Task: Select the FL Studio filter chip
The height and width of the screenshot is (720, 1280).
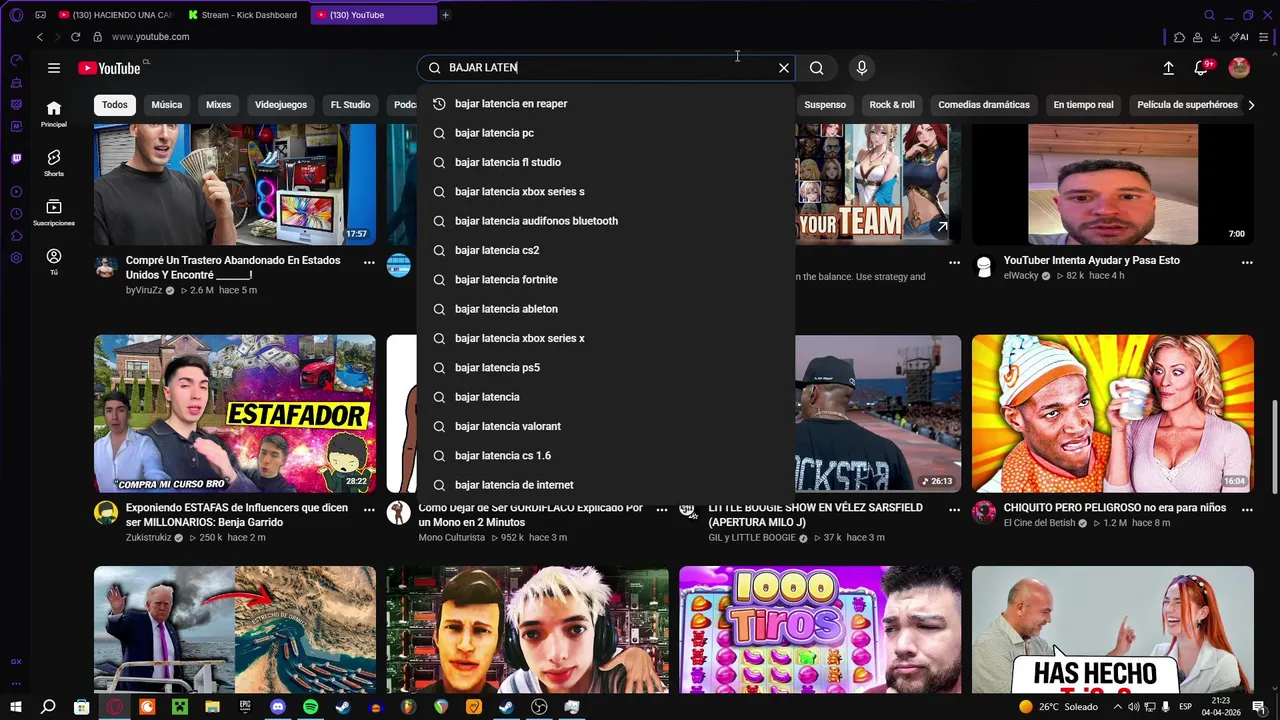Action: point(351,105)
